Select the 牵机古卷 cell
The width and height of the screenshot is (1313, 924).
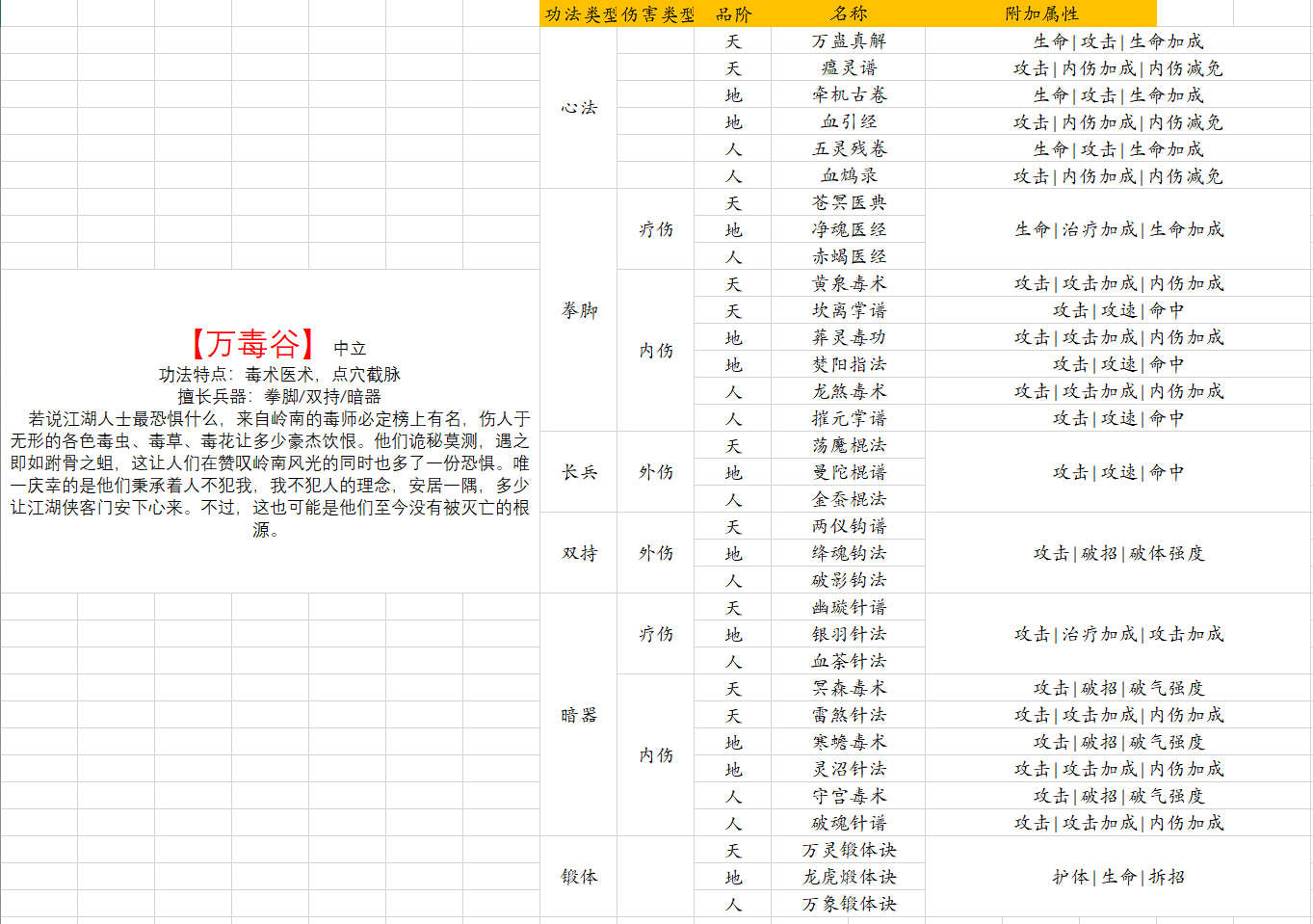849,94
